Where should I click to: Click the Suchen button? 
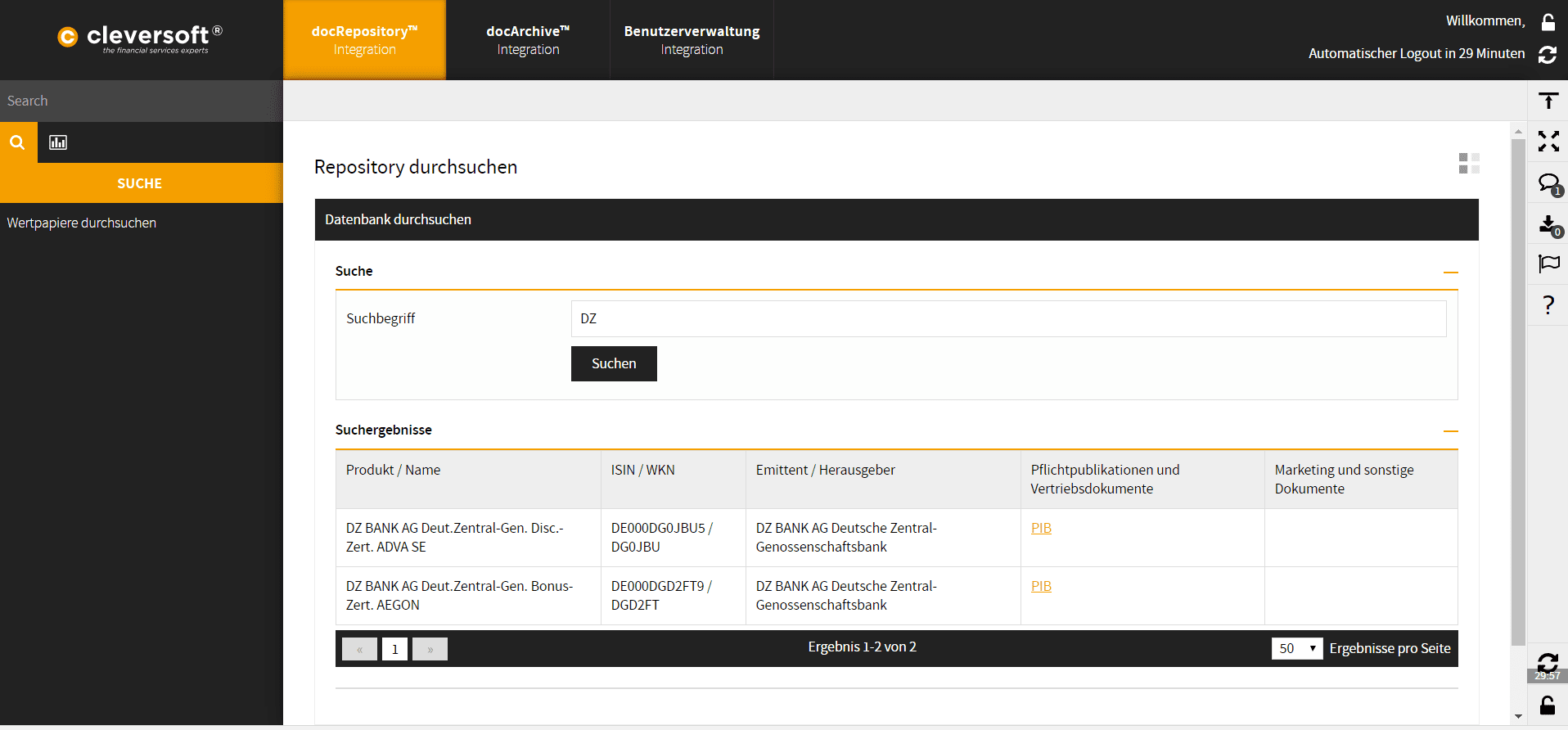pos(614,363)
